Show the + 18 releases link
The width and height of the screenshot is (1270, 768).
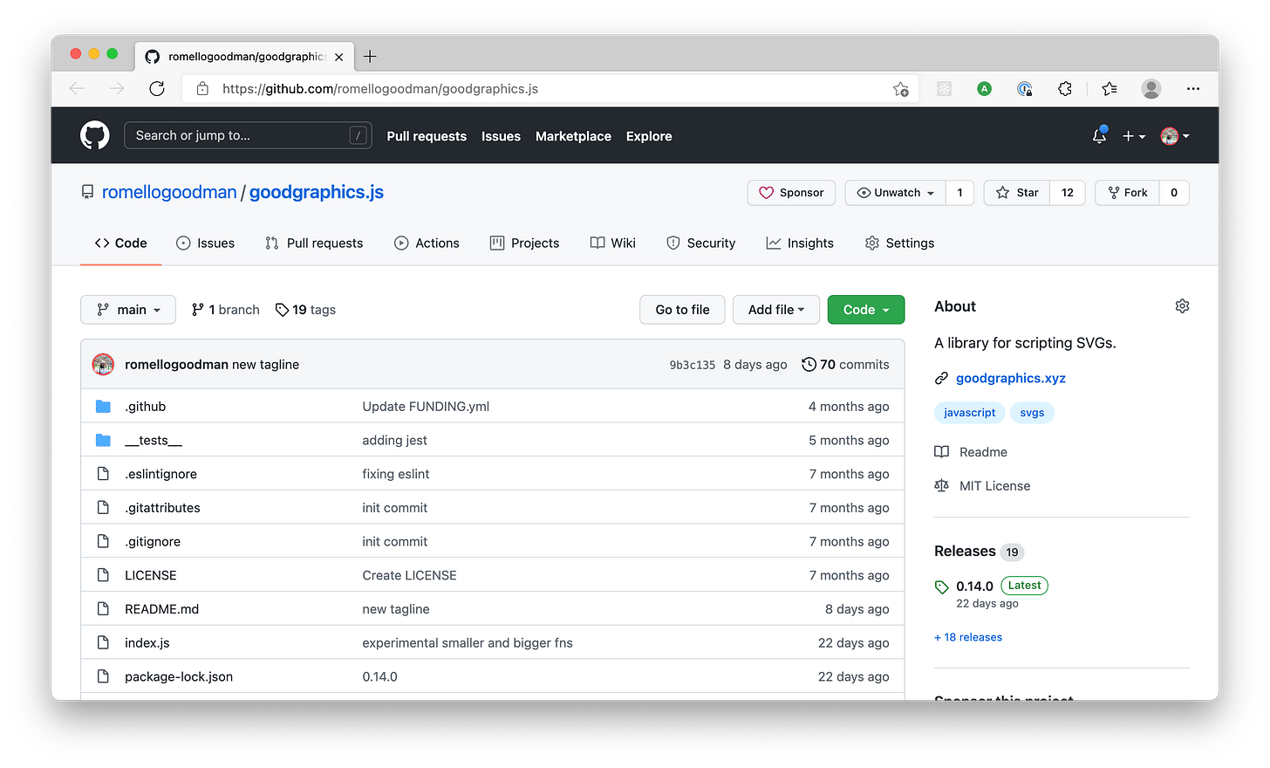coord(968,637)
